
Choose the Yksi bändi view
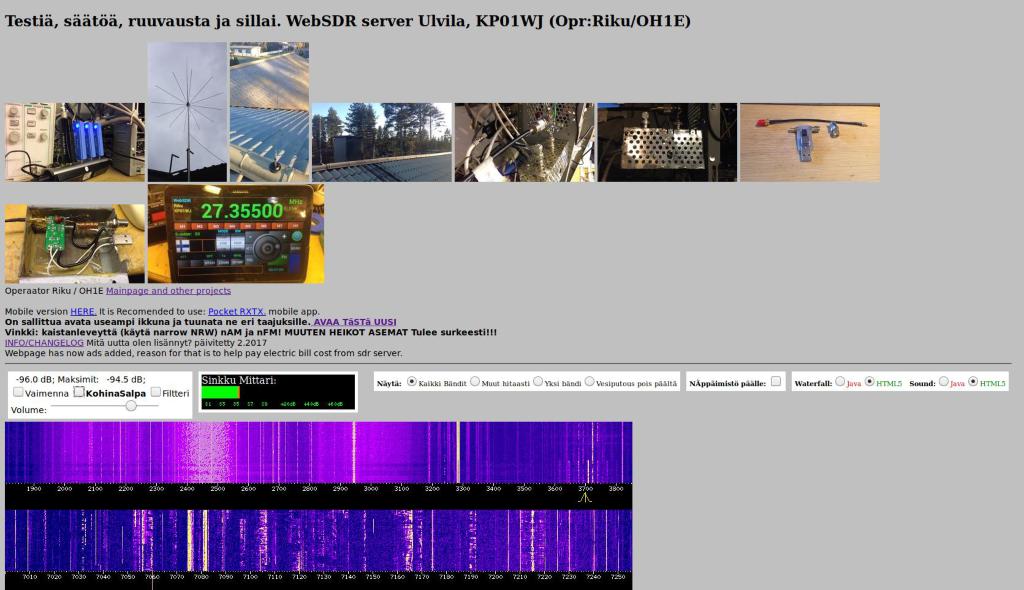tap(538, 380)
